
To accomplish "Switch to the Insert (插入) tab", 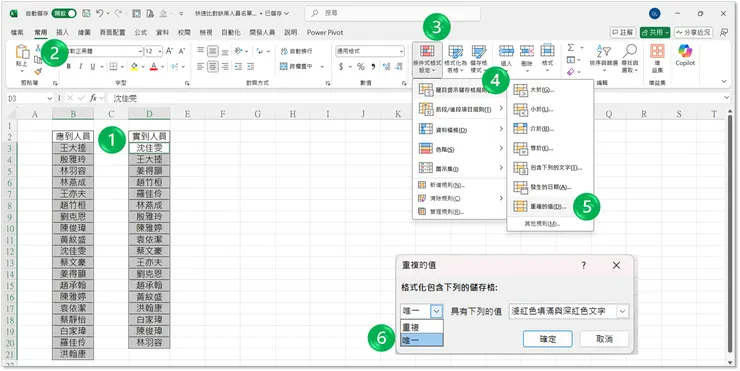I will click(62, 33).
